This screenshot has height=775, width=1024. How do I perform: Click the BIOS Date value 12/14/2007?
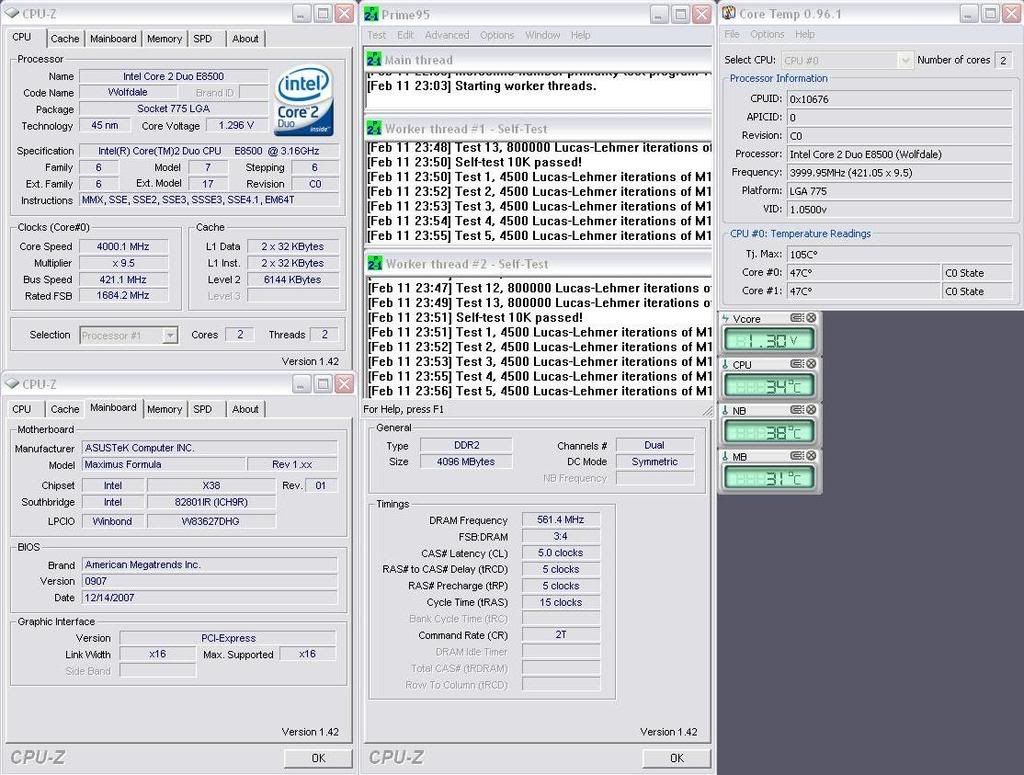(x=210, y=597)
